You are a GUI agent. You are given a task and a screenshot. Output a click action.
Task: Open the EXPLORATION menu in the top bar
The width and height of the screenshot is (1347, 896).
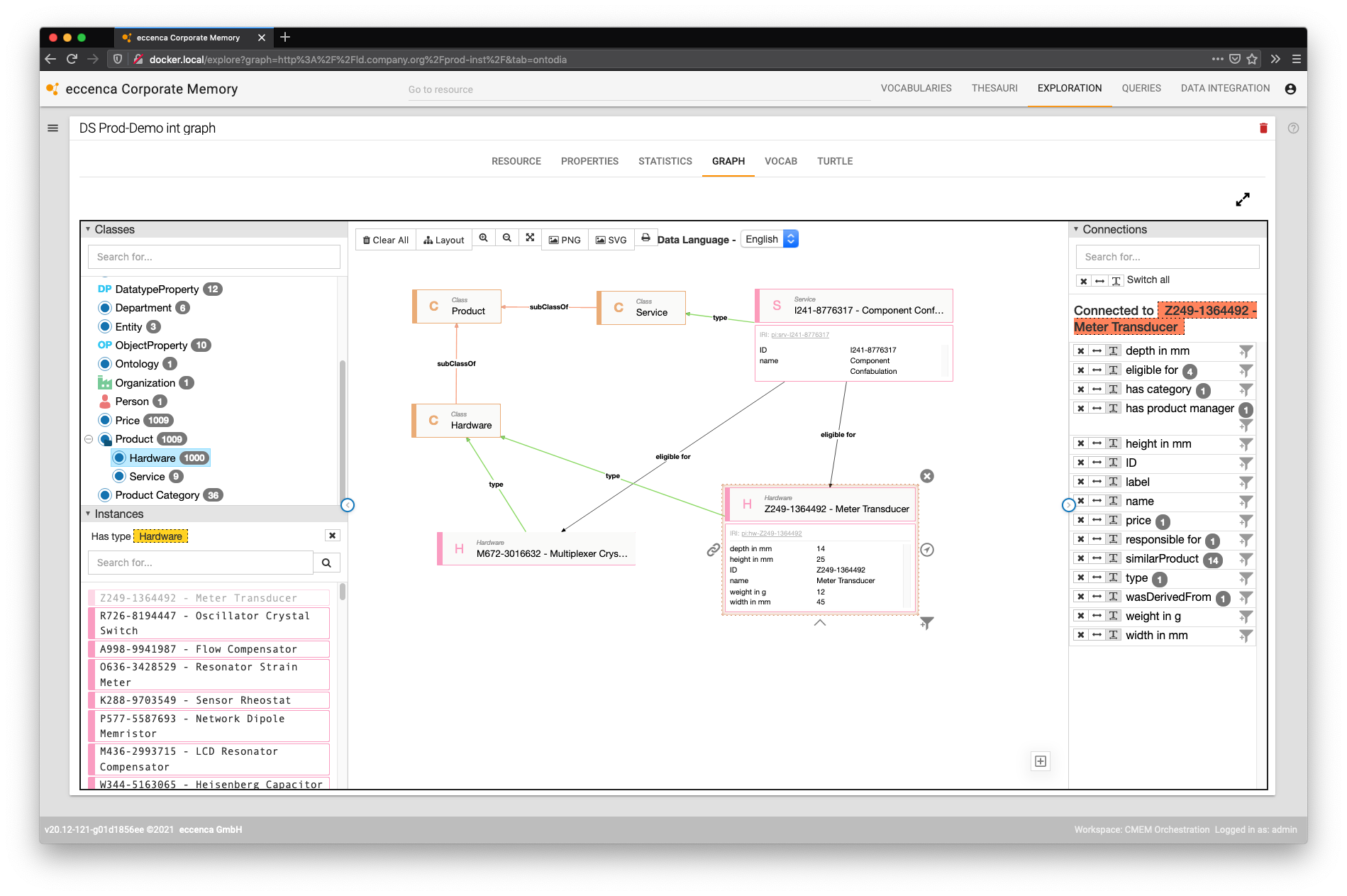(x=1069, y=88)
